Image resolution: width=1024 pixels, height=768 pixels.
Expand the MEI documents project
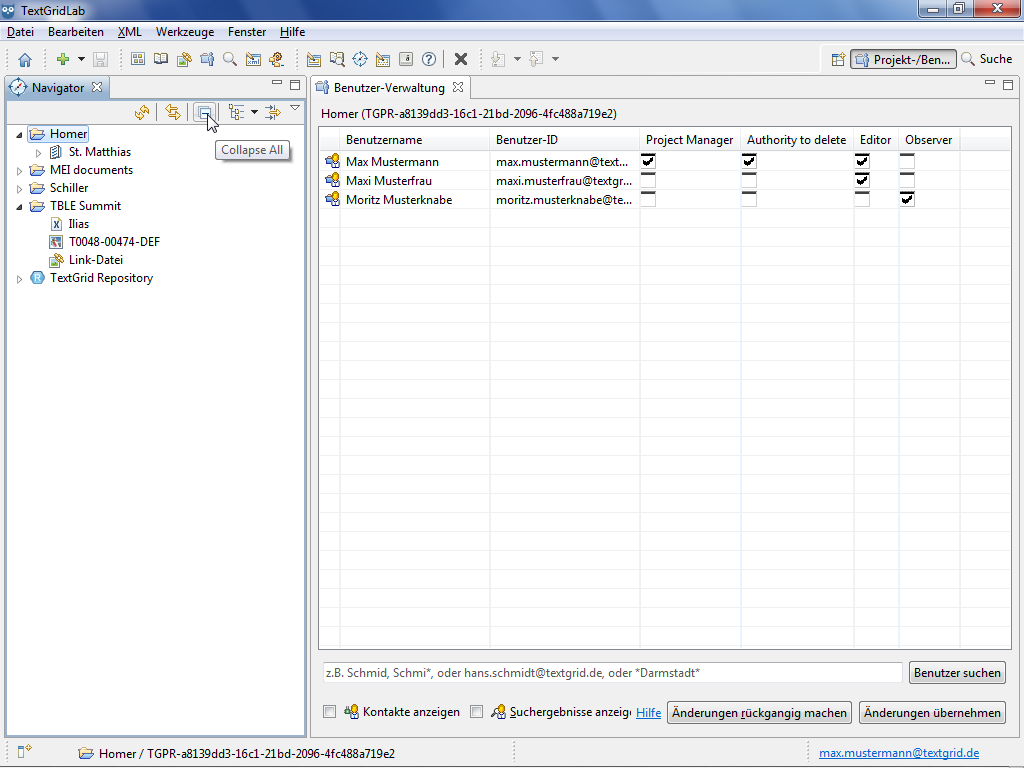pos(19,170)
